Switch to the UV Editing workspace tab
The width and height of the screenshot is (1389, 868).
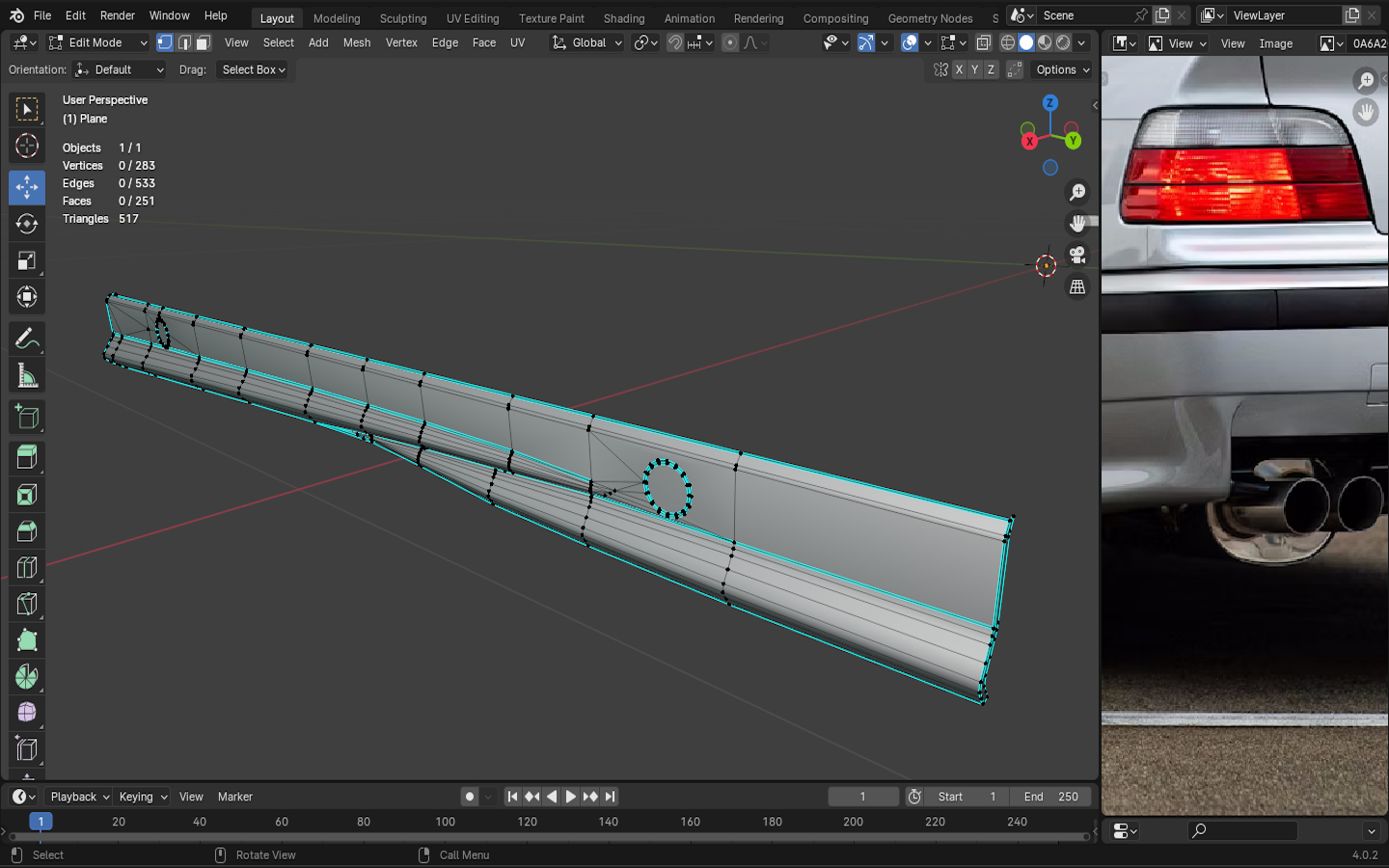pyautogui.click(x=473, y=18)
